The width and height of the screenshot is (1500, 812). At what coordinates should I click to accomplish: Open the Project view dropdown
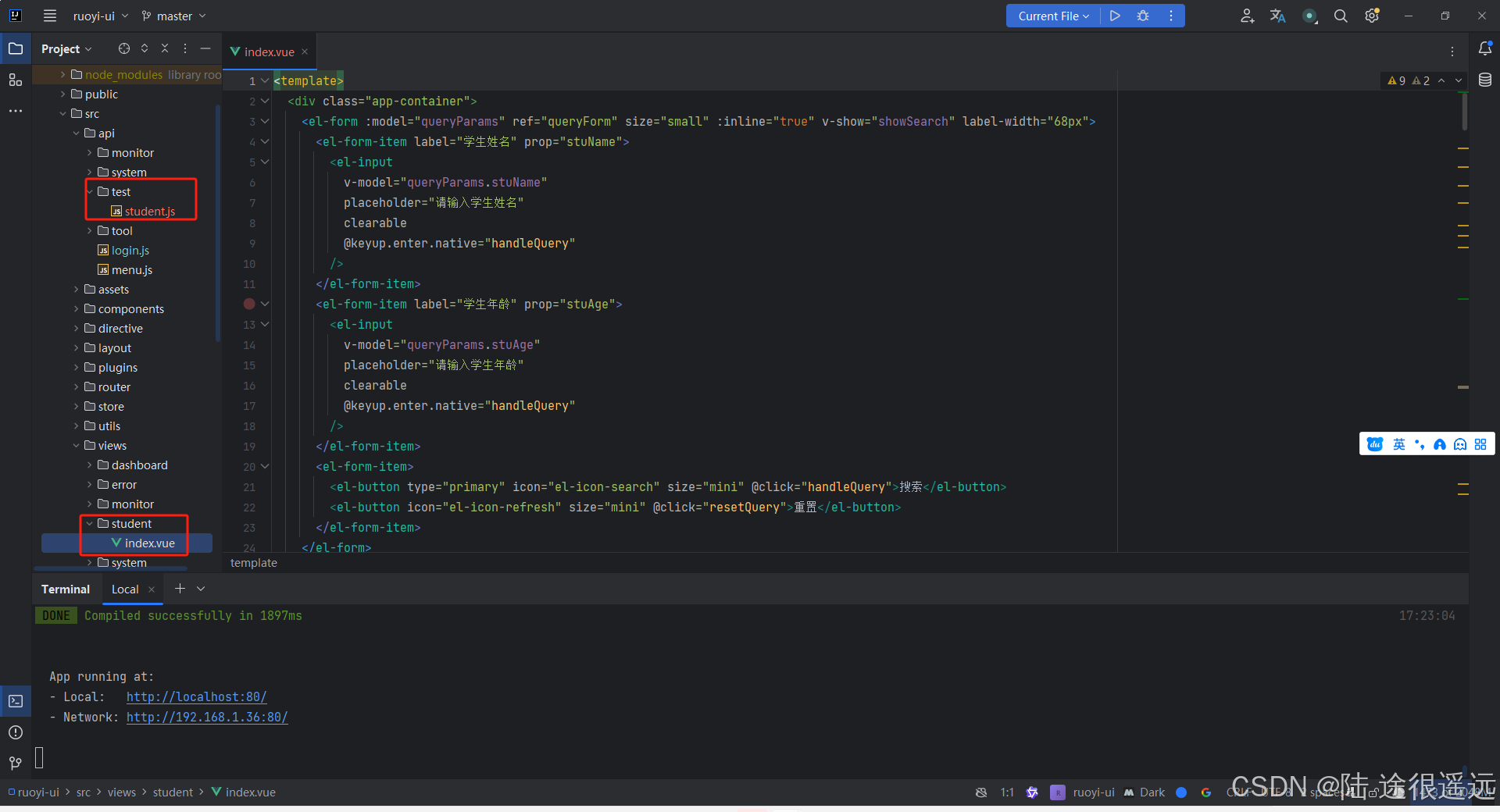66,48
